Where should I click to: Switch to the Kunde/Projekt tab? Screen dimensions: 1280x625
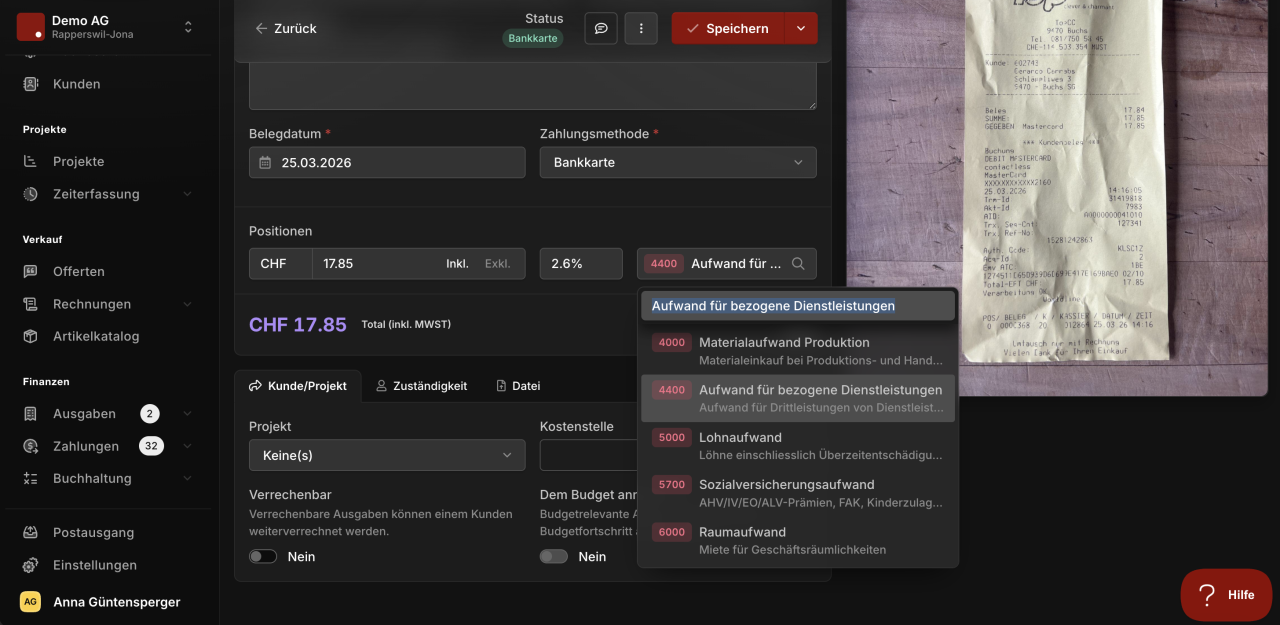coord(298,386)
